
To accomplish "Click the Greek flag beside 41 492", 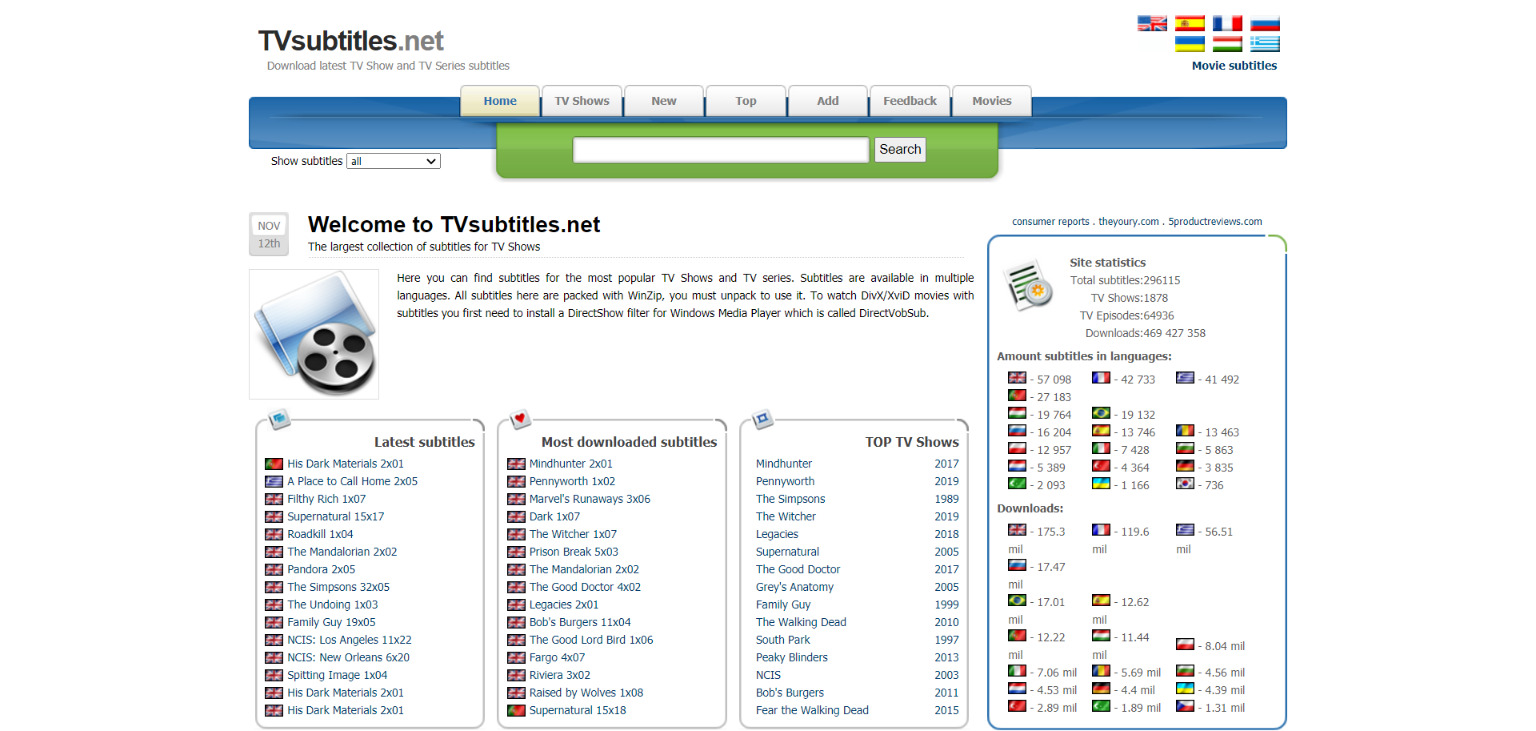I will point(1185,378).
